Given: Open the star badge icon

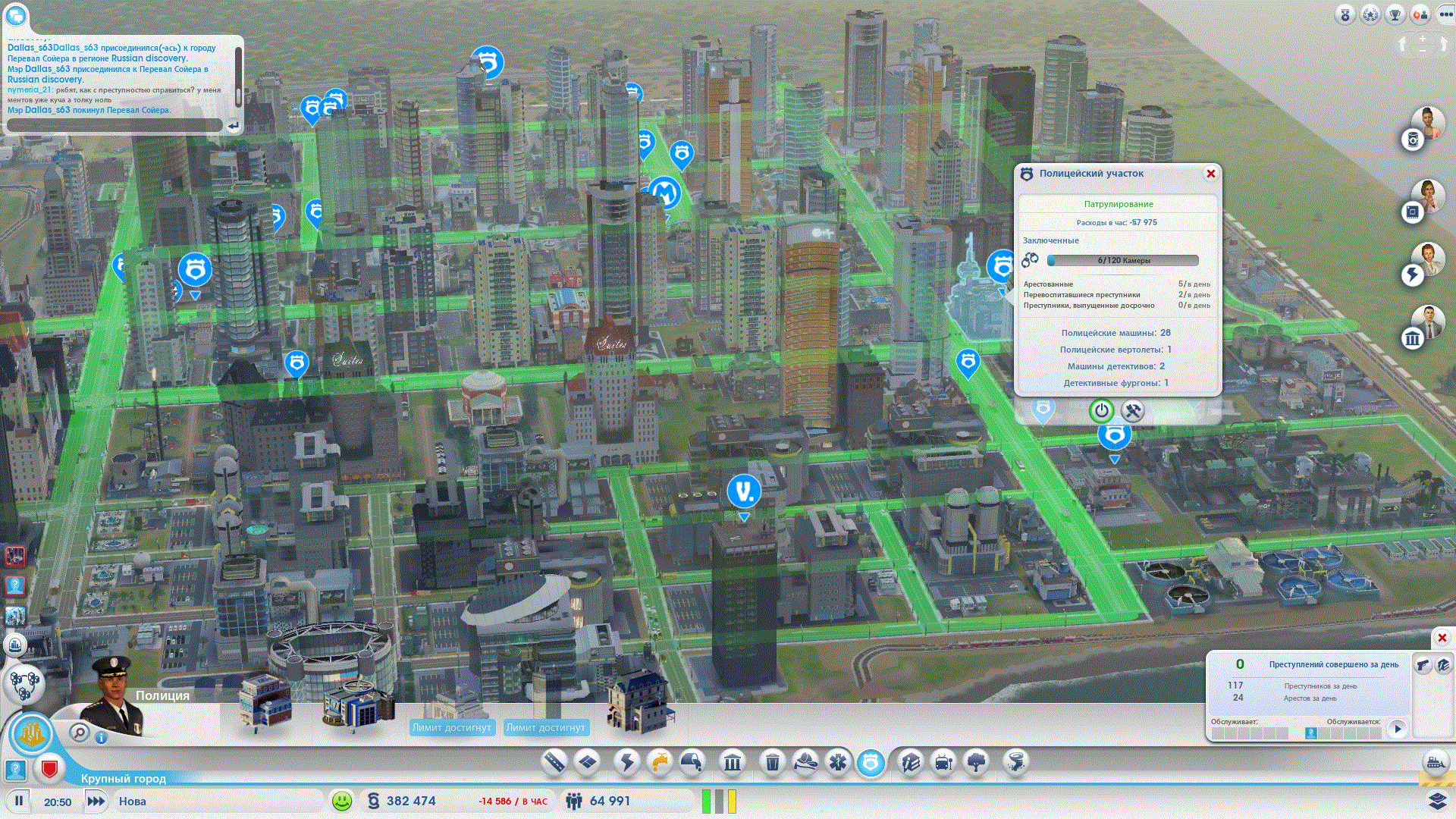Looking at the screenshot, I should [x=1370, y=14].
